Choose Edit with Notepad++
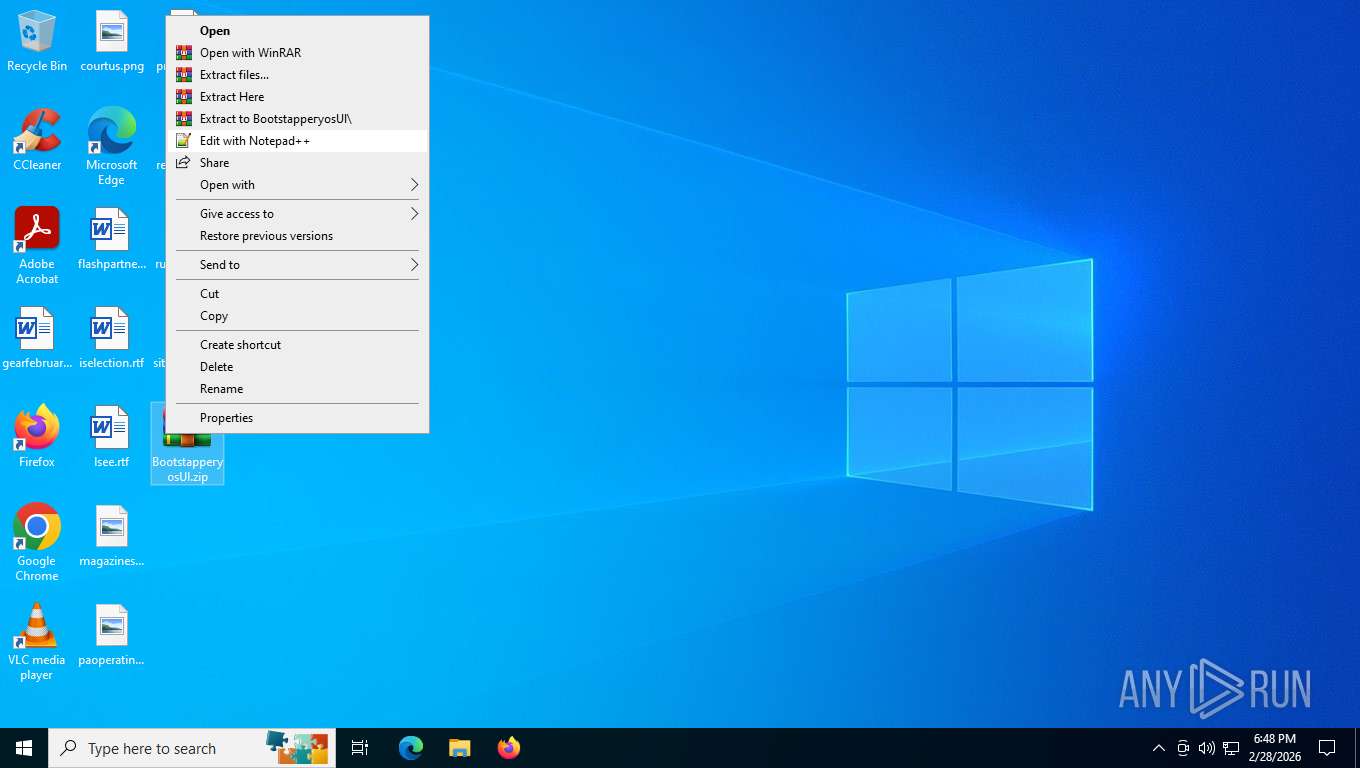The height and width of the screenshot is (768, 1360). click(x=297, y=141)
